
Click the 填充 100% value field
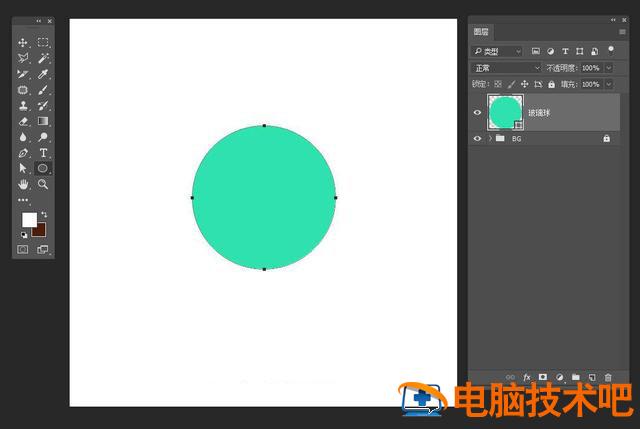pyautogui.click(x=591, y=84)
